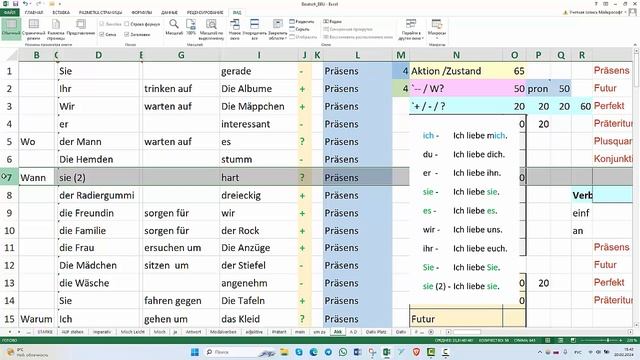
Task: Select cell 'fahren gegen' in row 14
Action: pyautogui.click(x=181, y=301)
